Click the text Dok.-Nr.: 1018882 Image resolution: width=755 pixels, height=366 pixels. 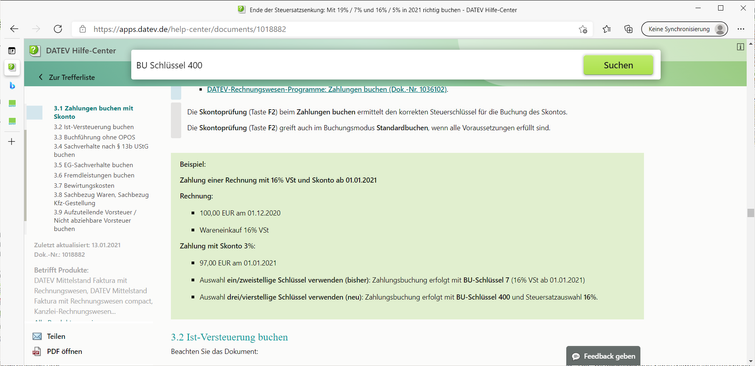point(60,254)
